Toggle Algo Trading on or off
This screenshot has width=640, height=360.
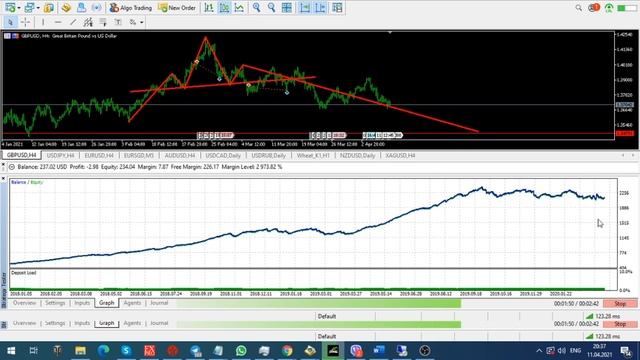(131, 7)
